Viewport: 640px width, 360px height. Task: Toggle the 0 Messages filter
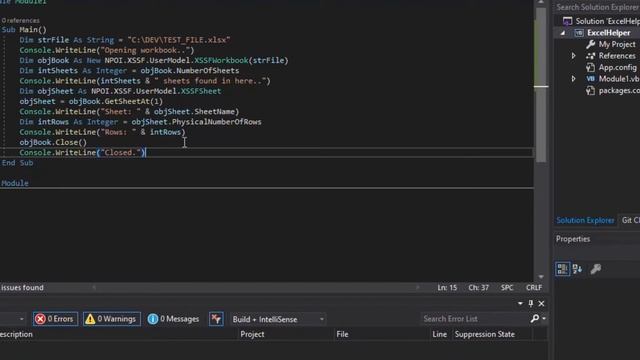pos(173,319)
